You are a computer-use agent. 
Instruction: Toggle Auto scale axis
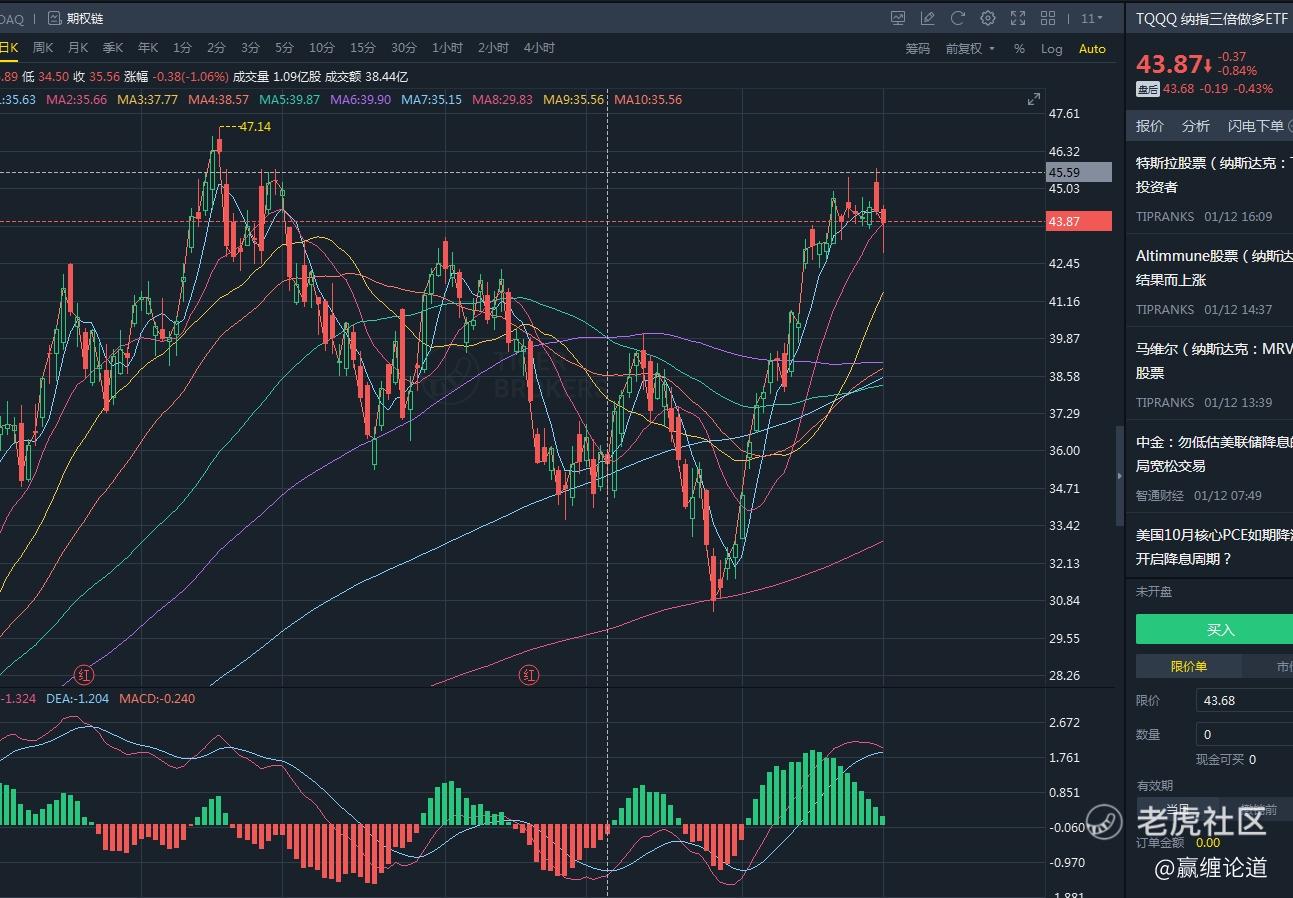(1092, 48)
